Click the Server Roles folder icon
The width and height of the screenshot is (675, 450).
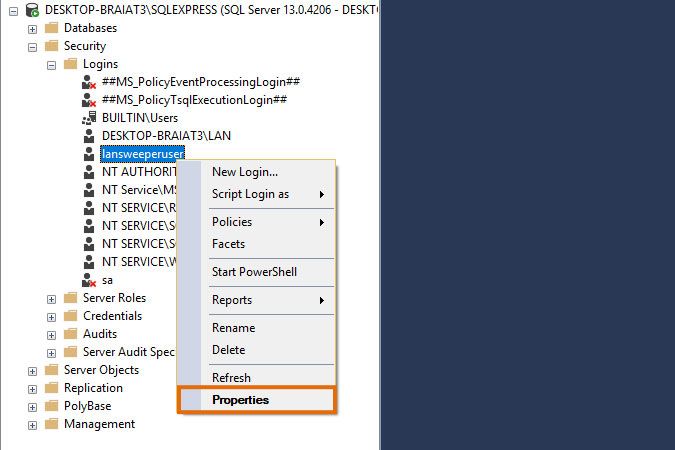(x=70, y=298)
